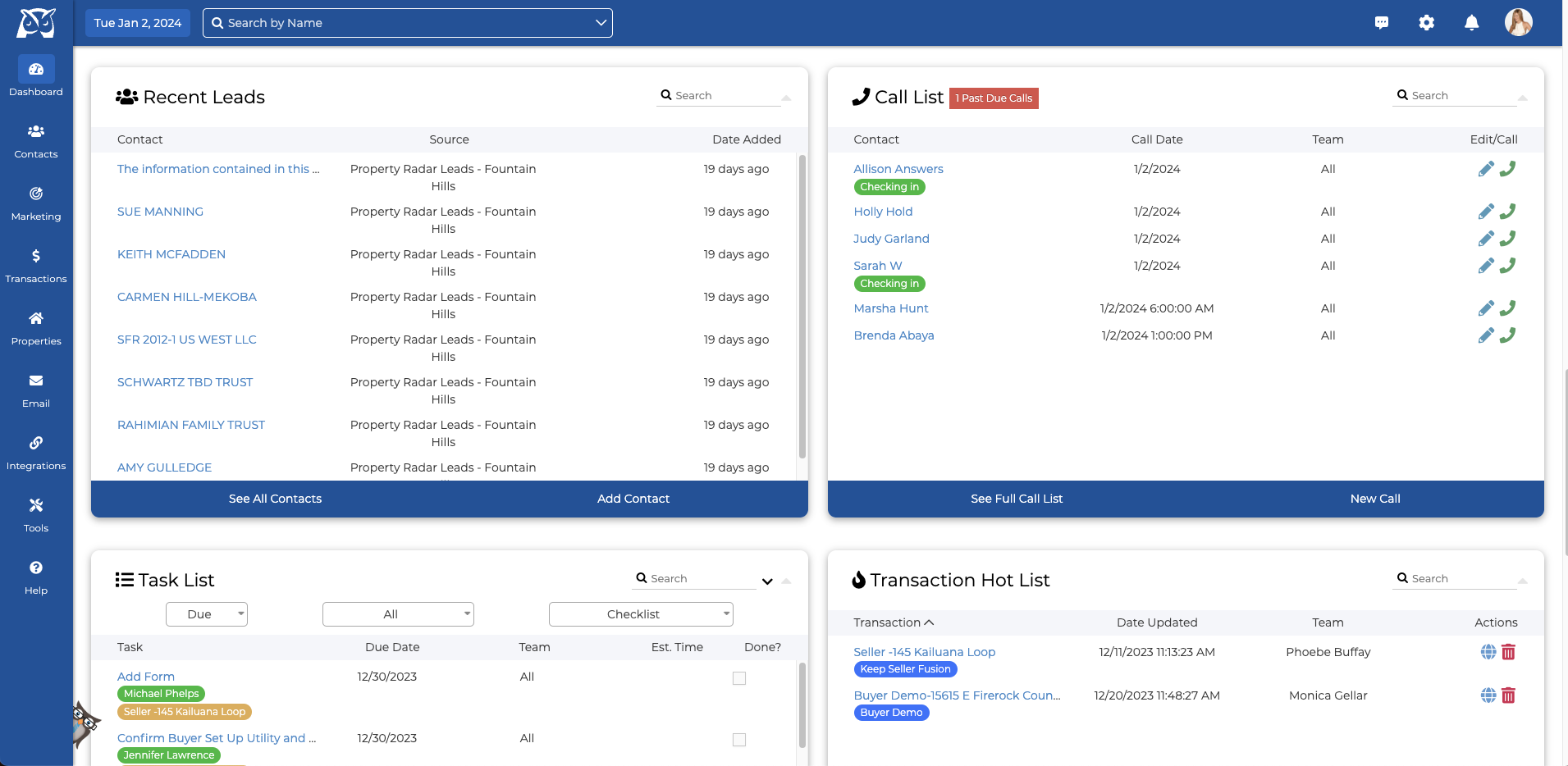Open globe icon for Buyer Demo transaction
The image size is (1568, 766).
pyautogui.click(x=1488, y=695)
